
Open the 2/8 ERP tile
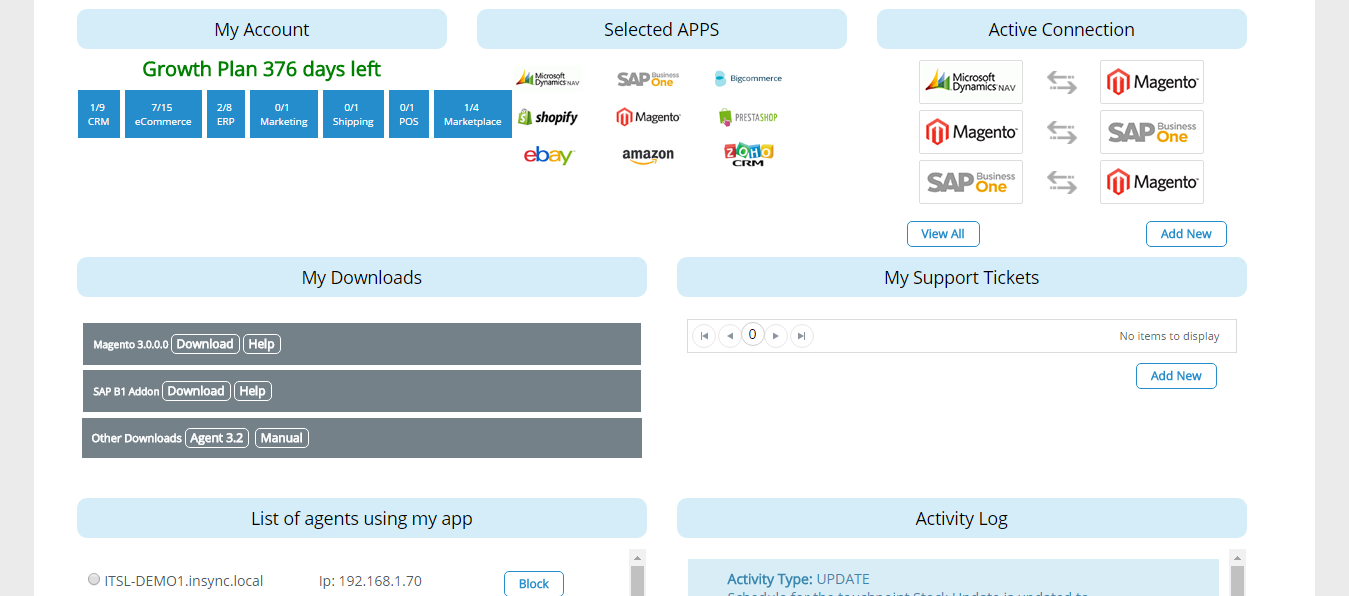225,114
